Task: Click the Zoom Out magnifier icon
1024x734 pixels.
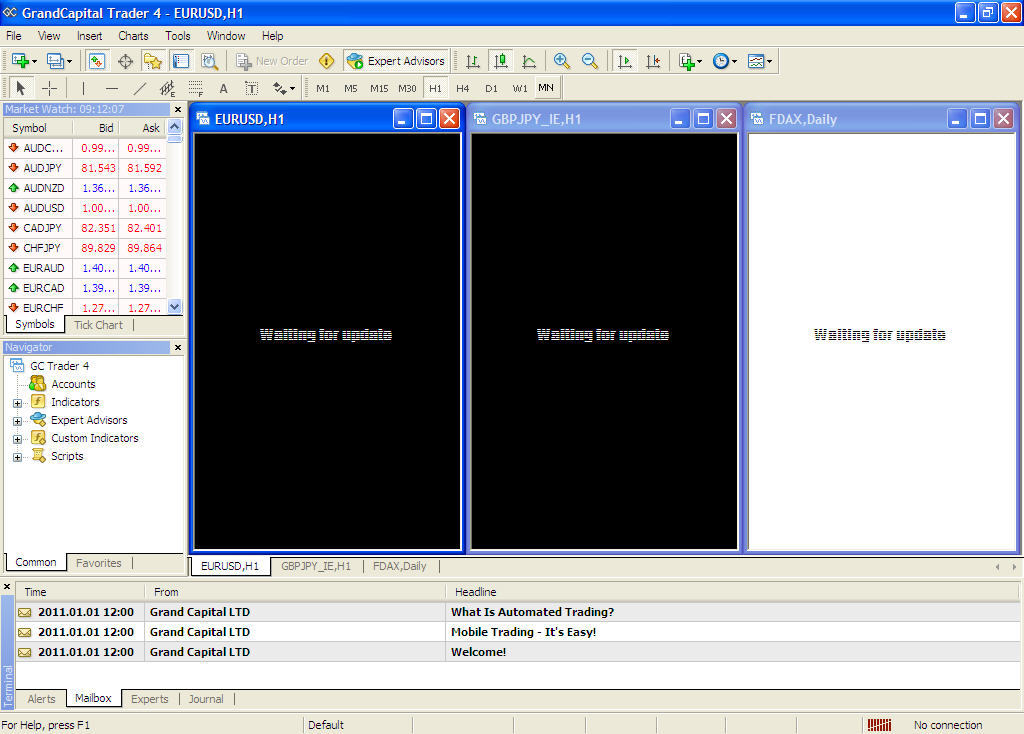Action: (590, 61)
